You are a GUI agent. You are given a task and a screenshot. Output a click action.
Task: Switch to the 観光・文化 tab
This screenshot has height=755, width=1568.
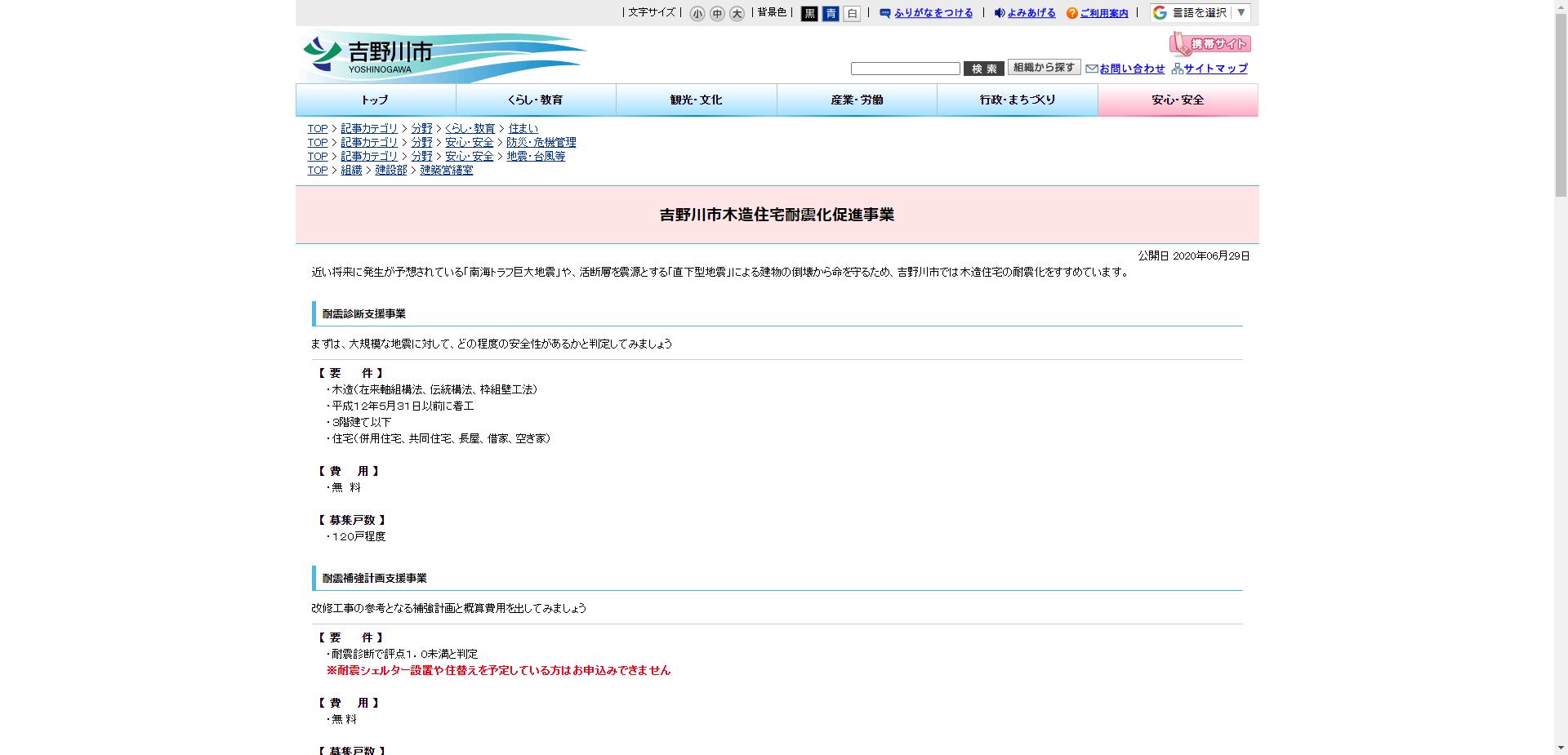(695, 100)
